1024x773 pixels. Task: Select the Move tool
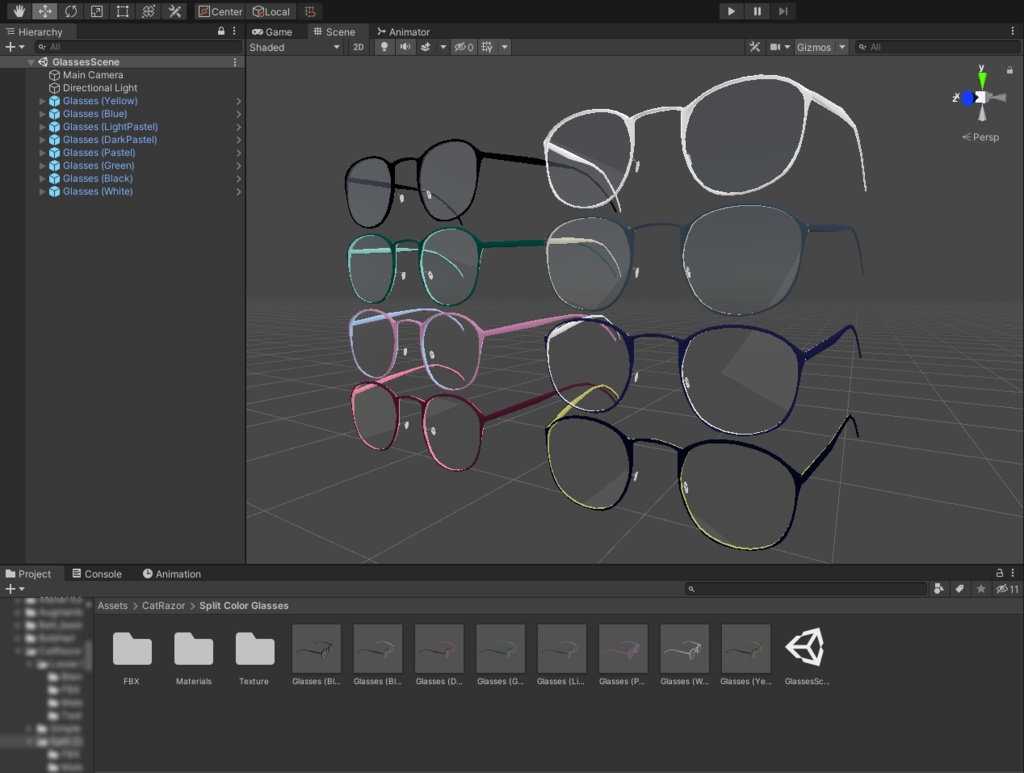(44, 11)
